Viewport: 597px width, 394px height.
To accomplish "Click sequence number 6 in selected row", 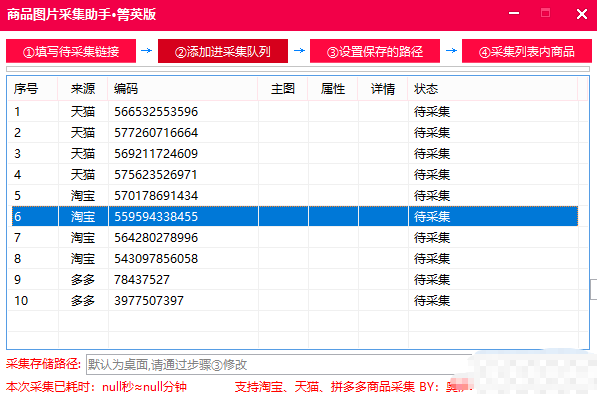I will (18, 217).
